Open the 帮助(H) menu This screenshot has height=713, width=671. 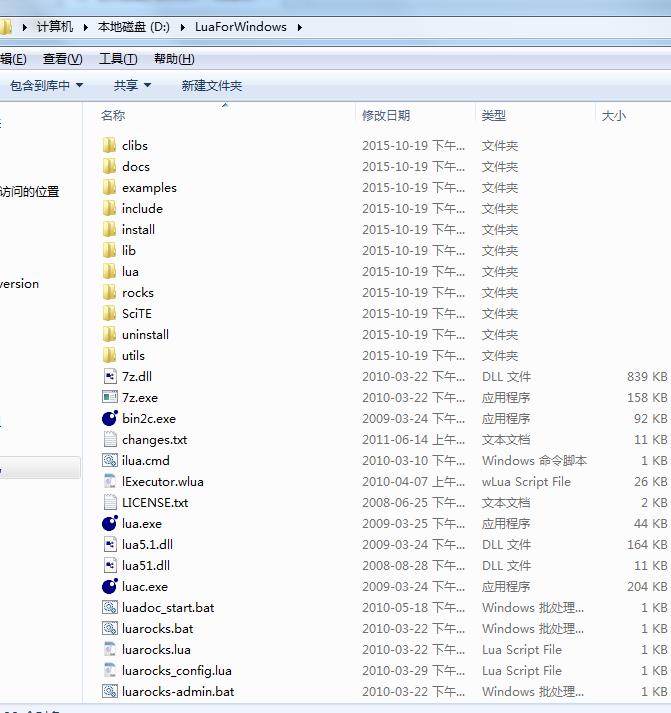[174, 59]
